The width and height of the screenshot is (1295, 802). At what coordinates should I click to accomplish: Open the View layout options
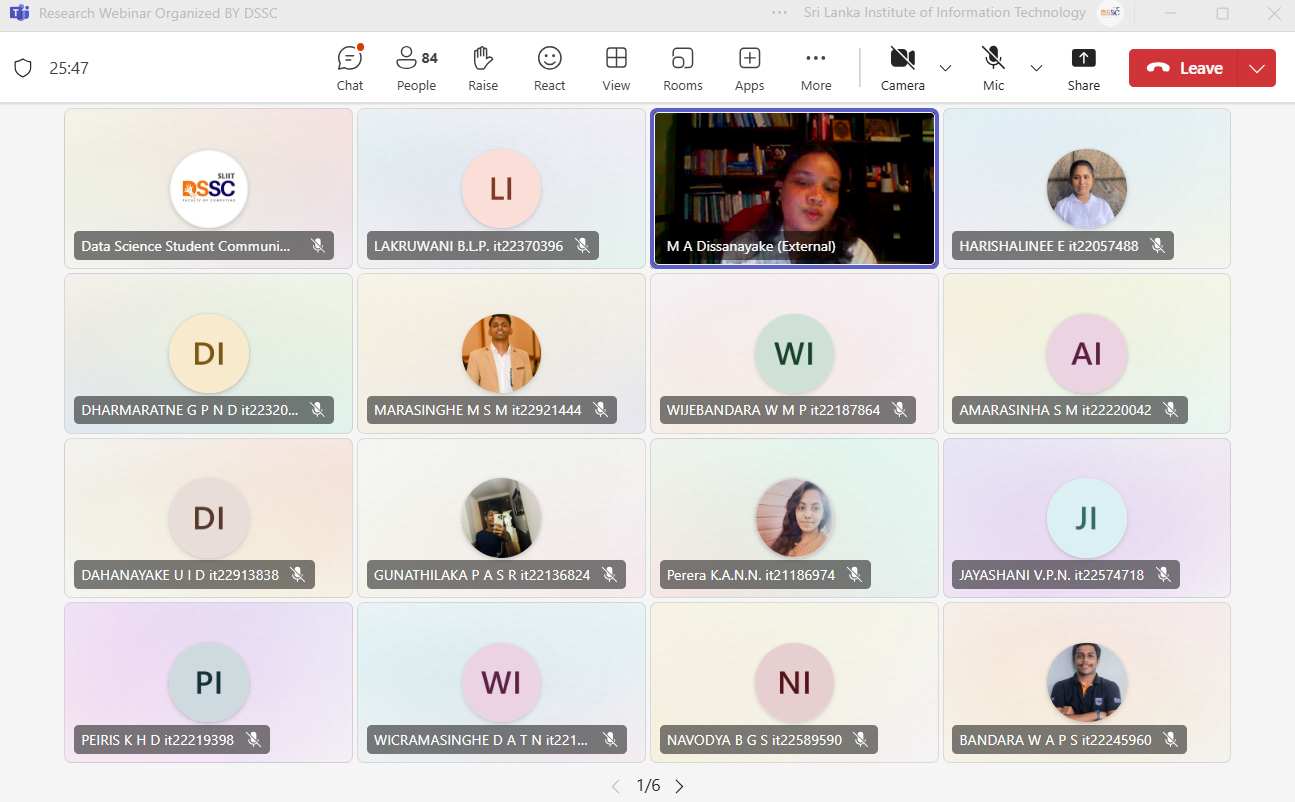tap(616, 68)
